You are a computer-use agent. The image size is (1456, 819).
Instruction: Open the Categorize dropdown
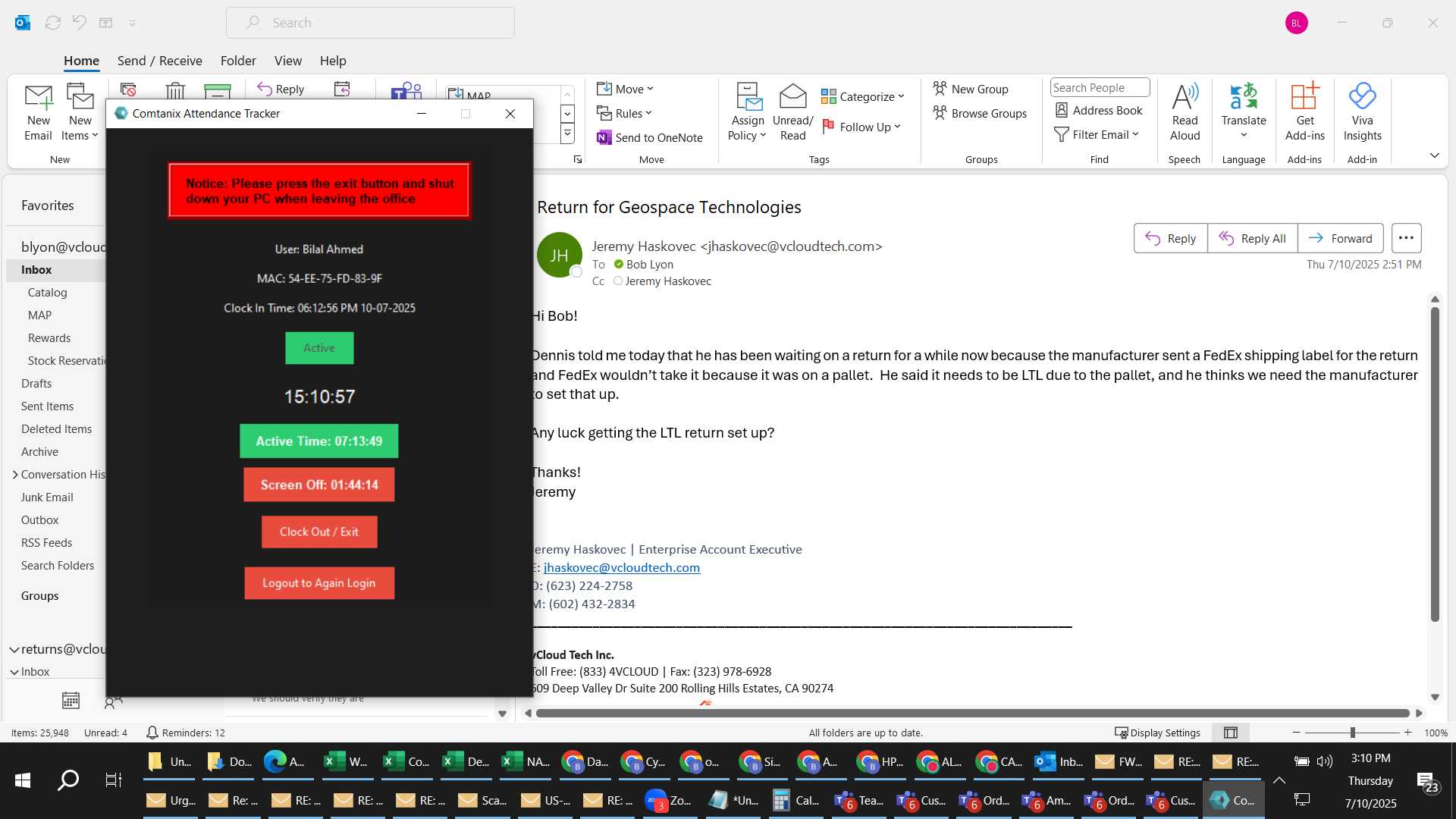tap(863, 96)
